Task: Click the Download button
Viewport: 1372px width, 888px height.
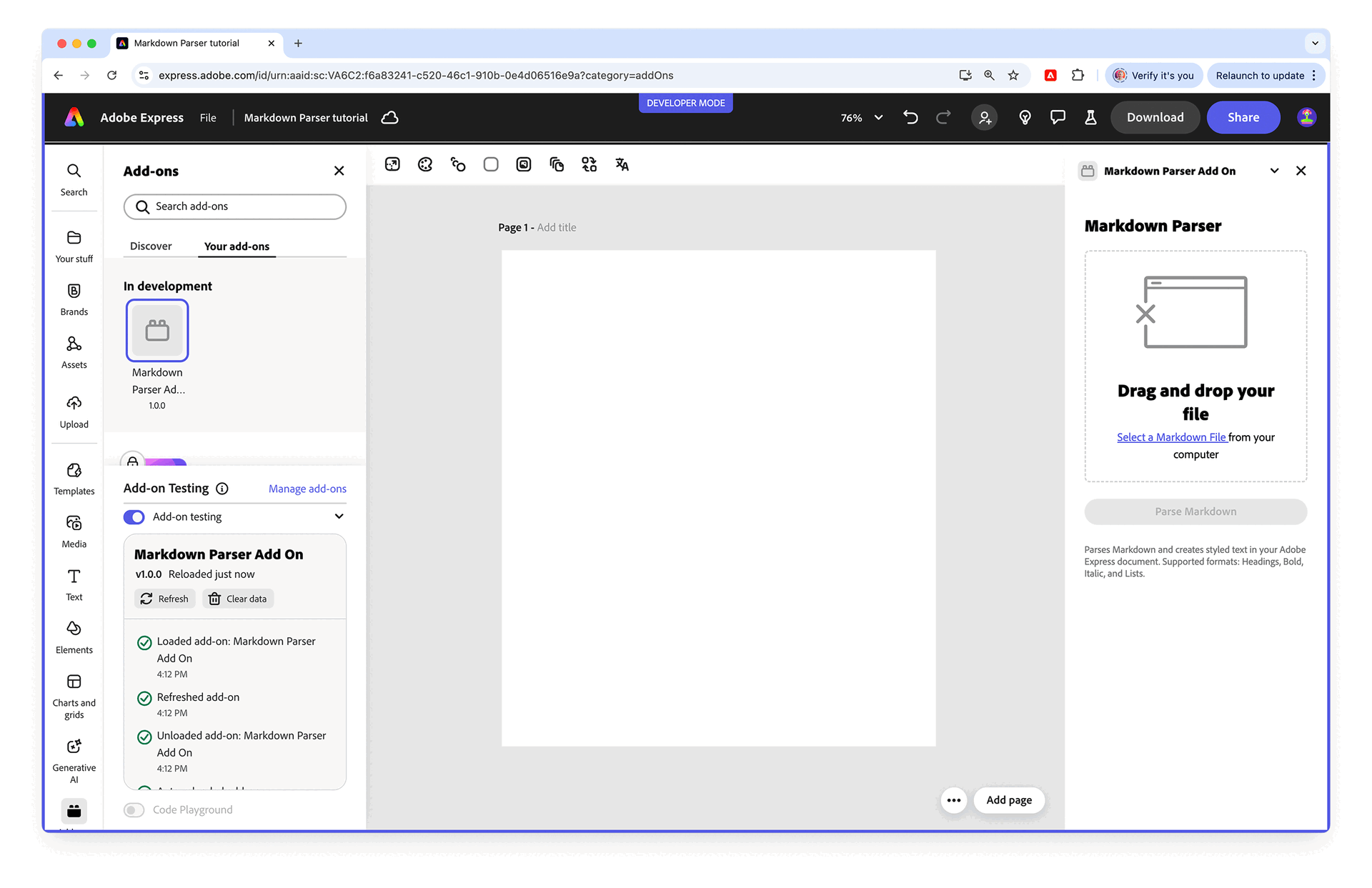Action: [1155, 117]
